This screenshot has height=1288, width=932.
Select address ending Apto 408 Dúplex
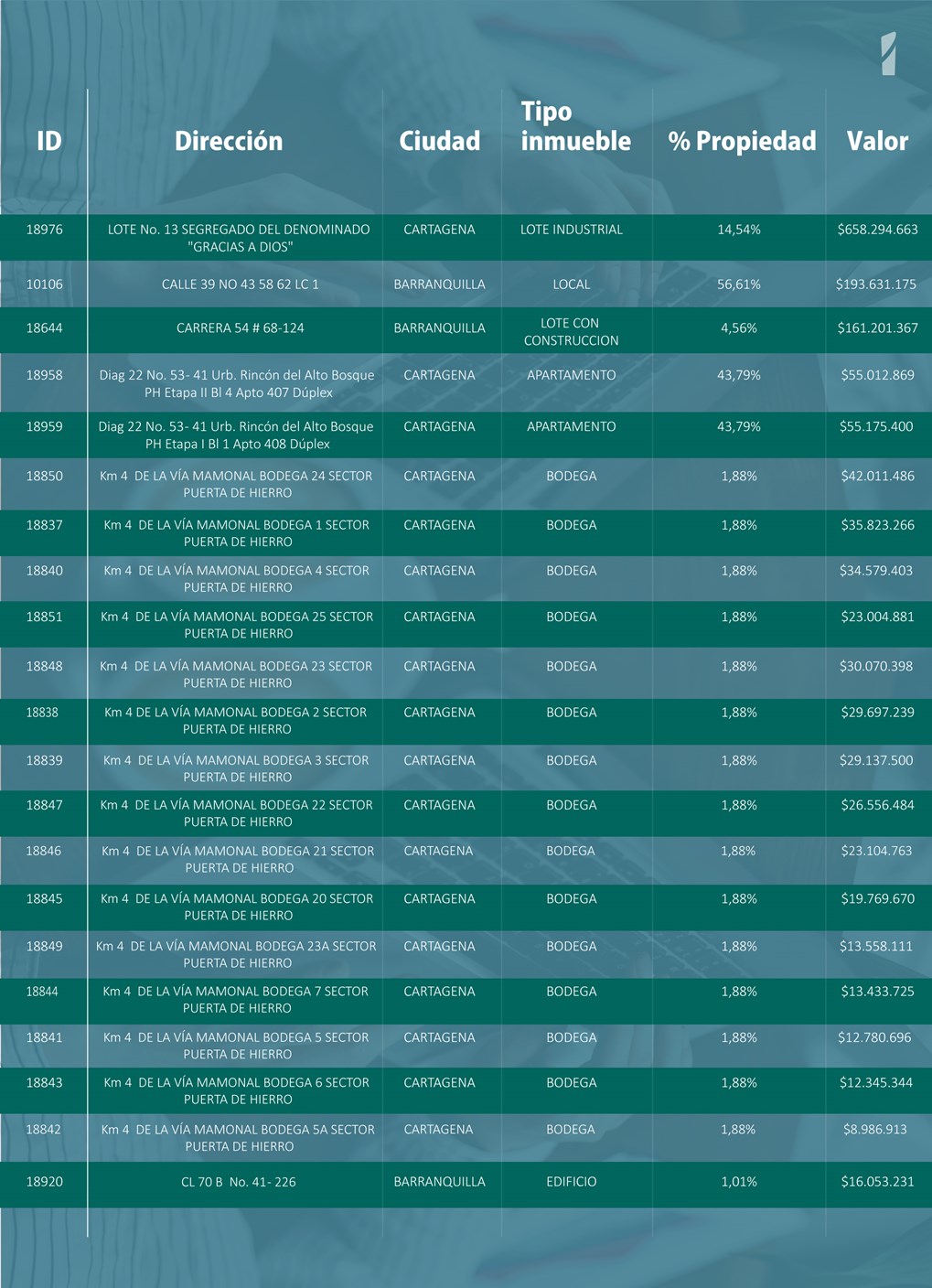click(237, 435)
